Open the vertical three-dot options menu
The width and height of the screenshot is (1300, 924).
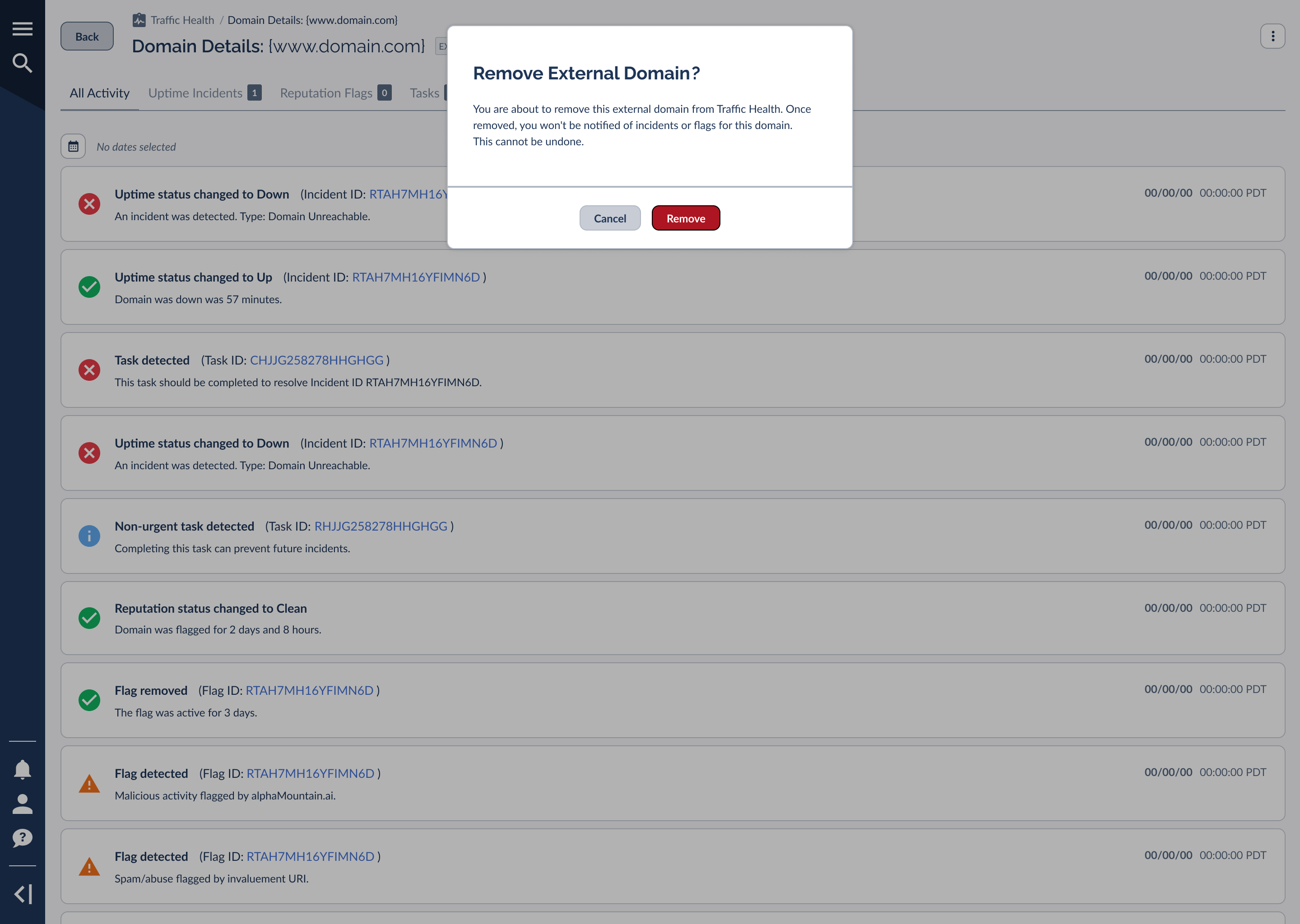(1272, 37)
